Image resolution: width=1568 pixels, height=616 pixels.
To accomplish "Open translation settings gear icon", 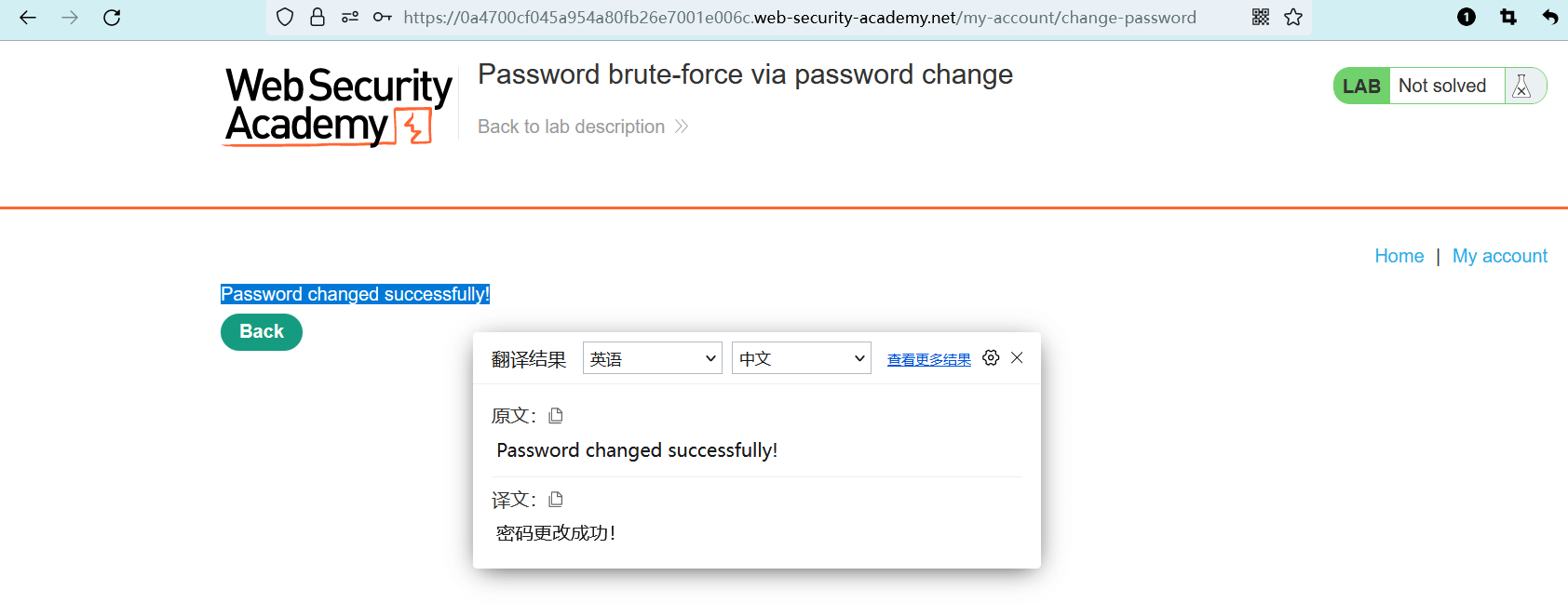I will (991, 358).
